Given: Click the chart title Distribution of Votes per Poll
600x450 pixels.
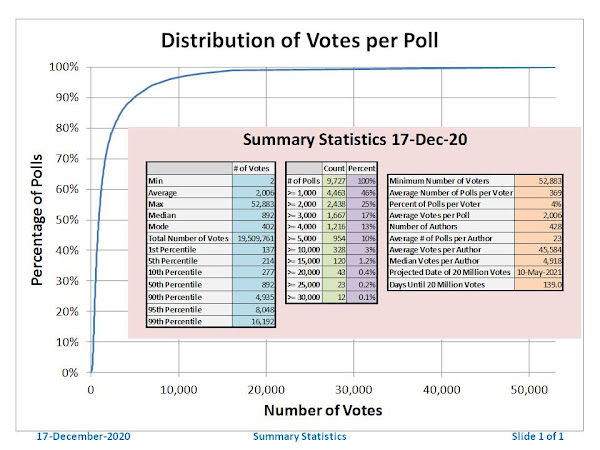Looking at the screenshot, I should point(299,41).
